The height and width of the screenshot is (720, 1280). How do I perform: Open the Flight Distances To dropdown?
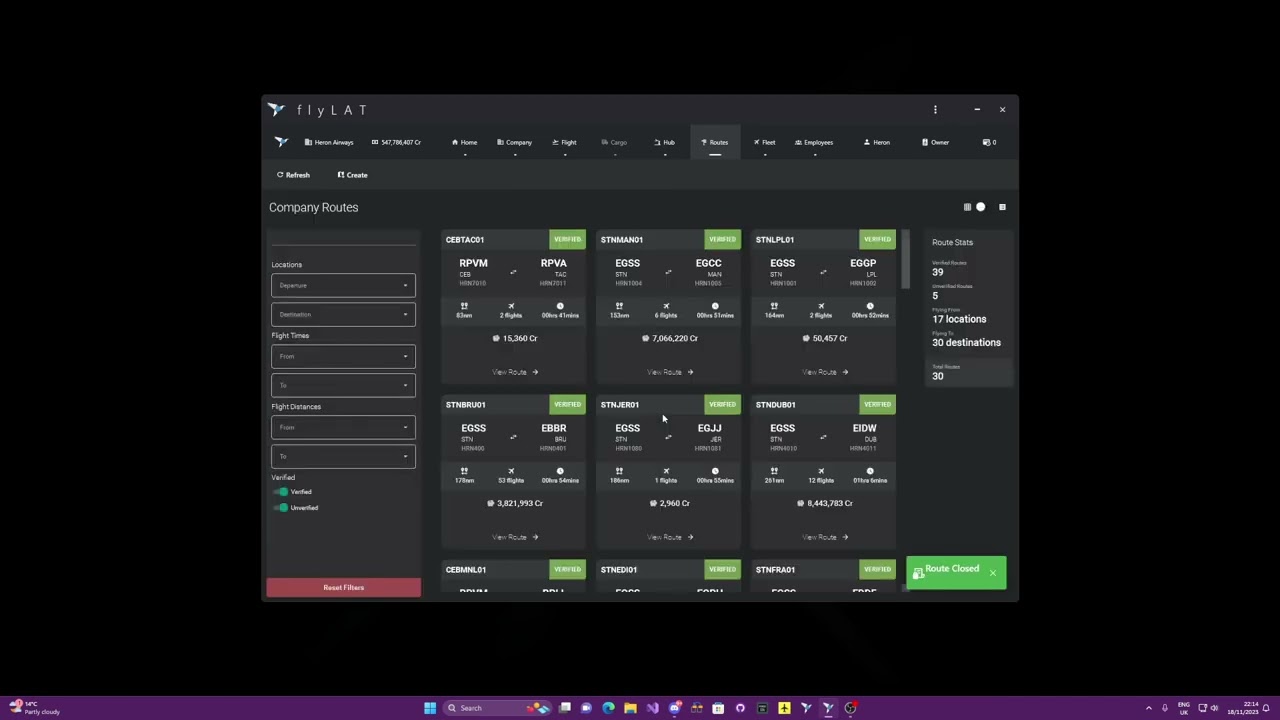pos(343,456)
